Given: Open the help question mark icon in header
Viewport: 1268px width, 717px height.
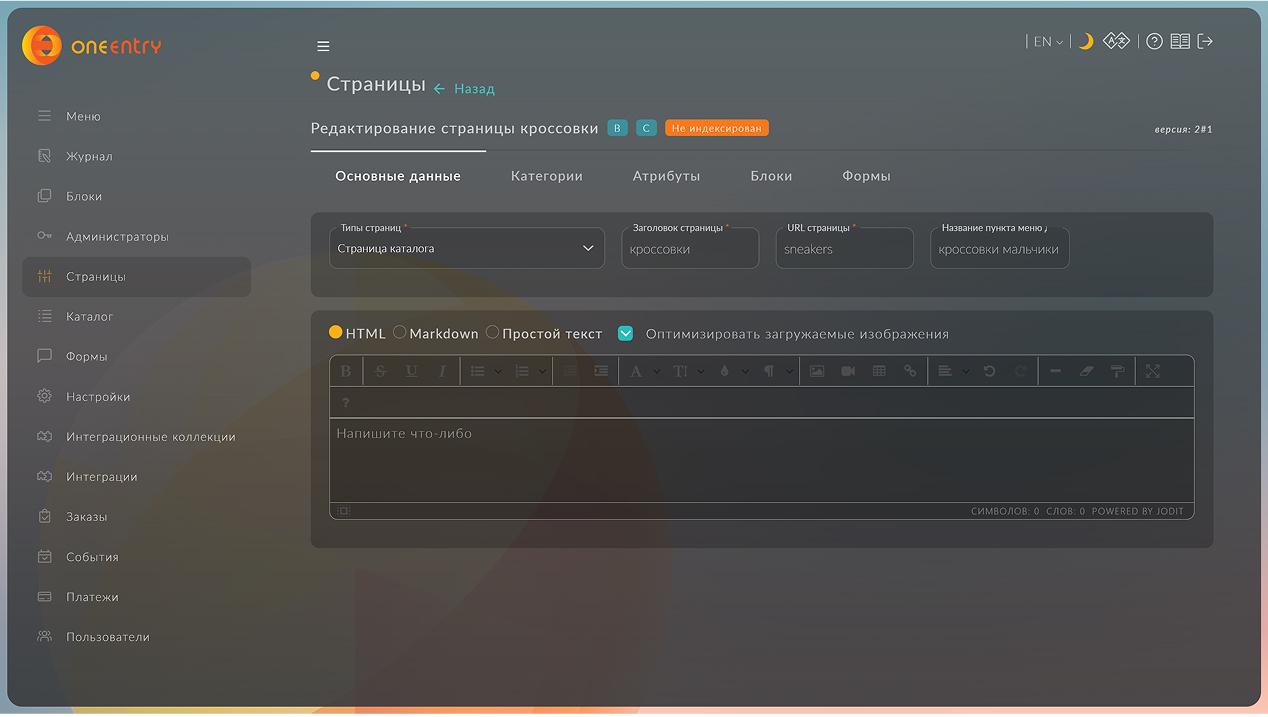Looking at the screenshot, I should (x=1154, y=41).
